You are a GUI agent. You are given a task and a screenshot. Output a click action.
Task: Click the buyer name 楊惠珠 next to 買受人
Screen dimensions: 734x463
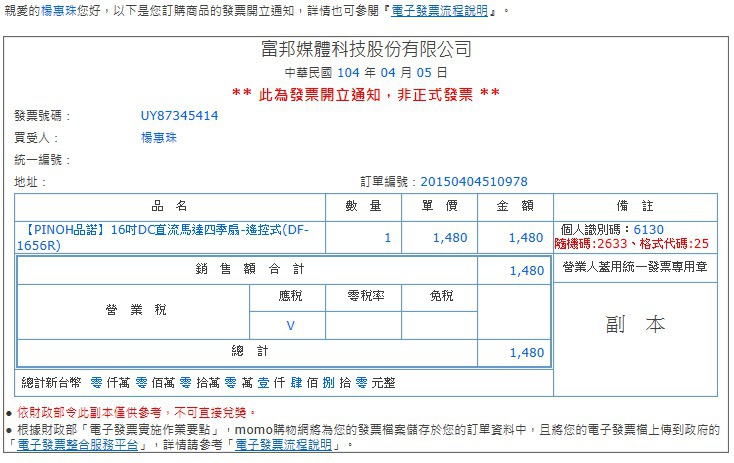pos(159,138)
